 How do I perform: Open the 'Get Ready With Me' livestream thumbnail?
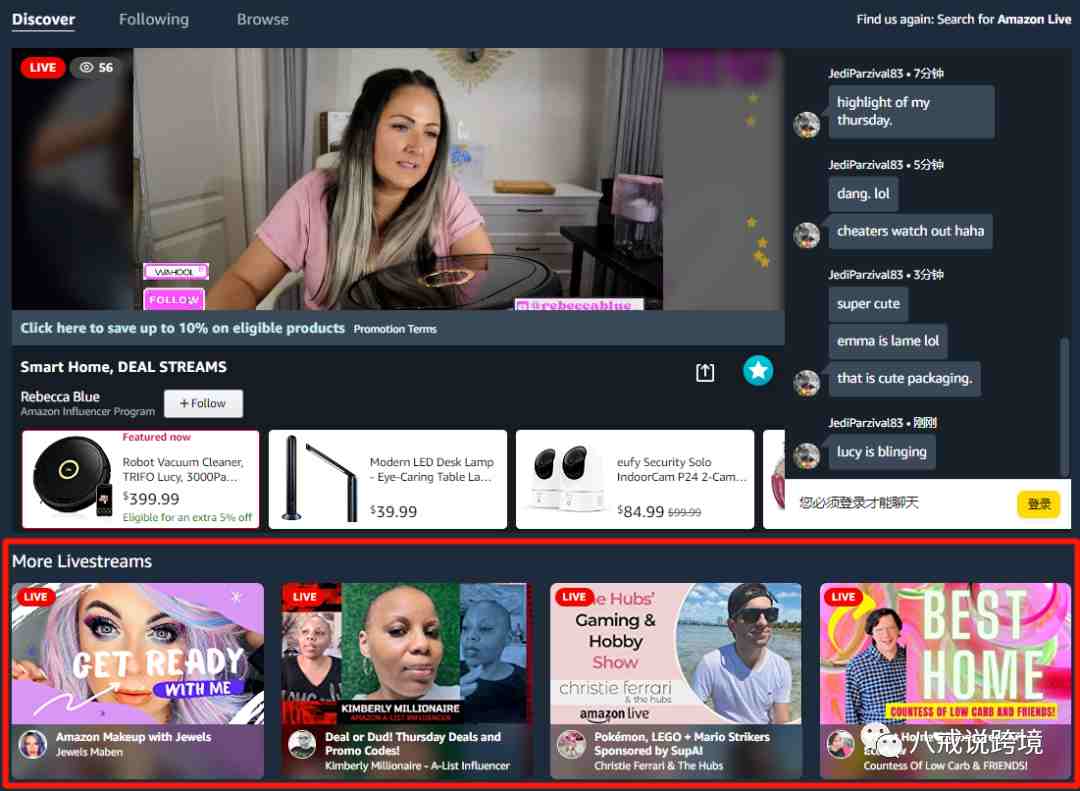[138, 654]
